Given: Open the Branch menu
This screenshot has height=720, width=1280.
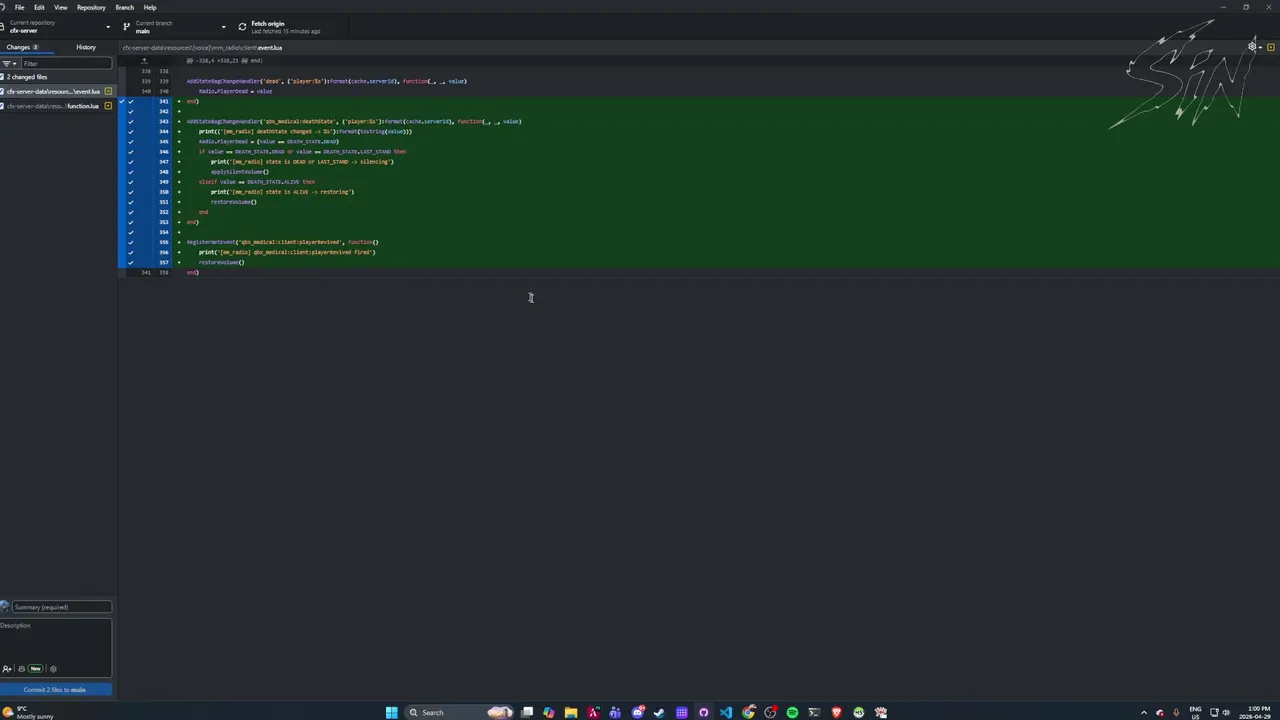Looking at the screenshot, I should 125,7.
